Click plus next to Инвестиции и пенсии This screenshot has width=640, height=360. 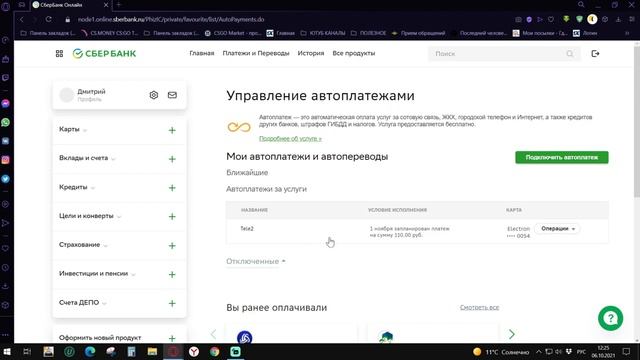tap(172, 274)
